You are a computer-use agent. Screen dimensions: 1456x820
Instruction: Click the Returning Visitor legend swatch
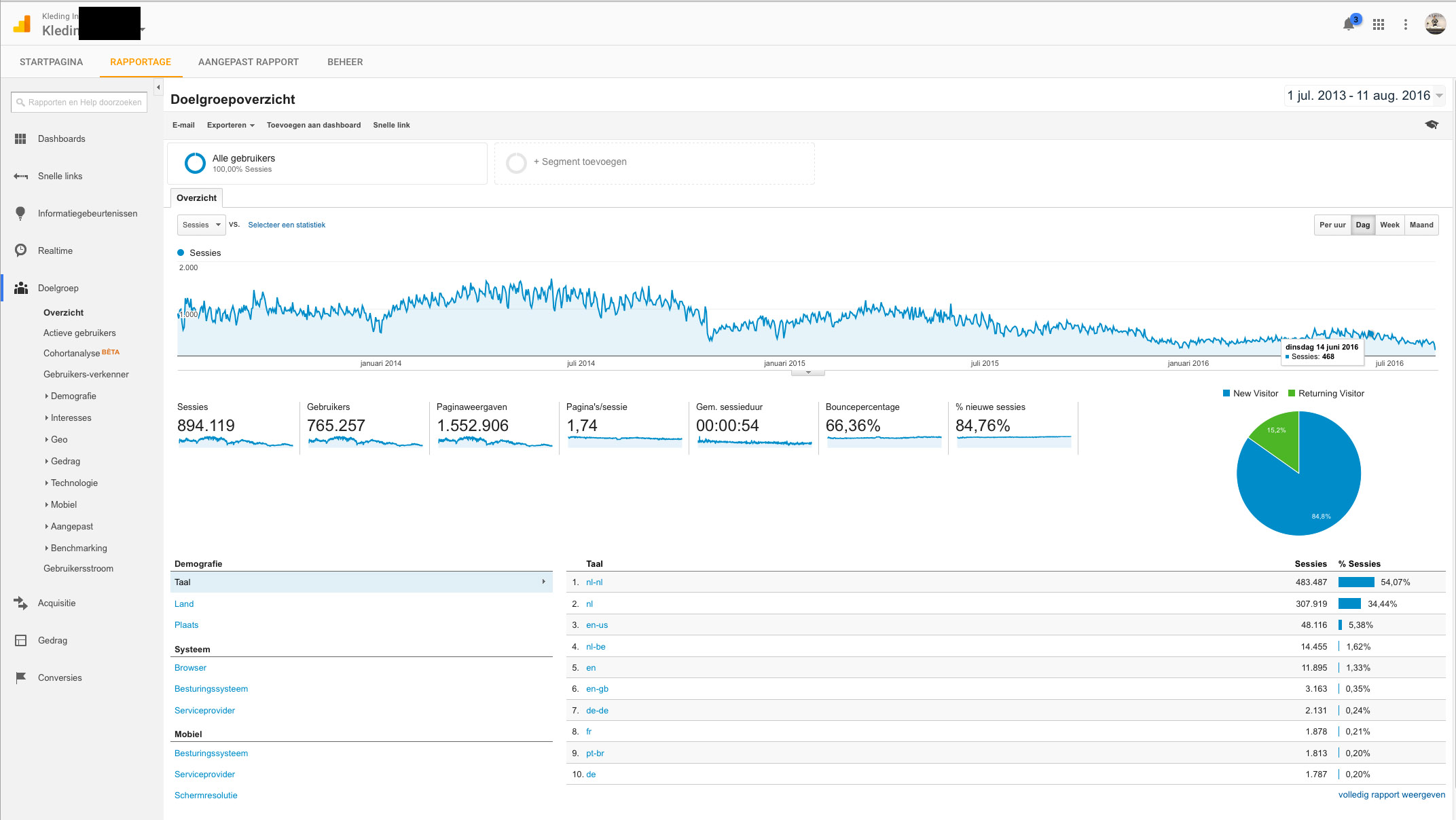click(x=1292, y=393)
